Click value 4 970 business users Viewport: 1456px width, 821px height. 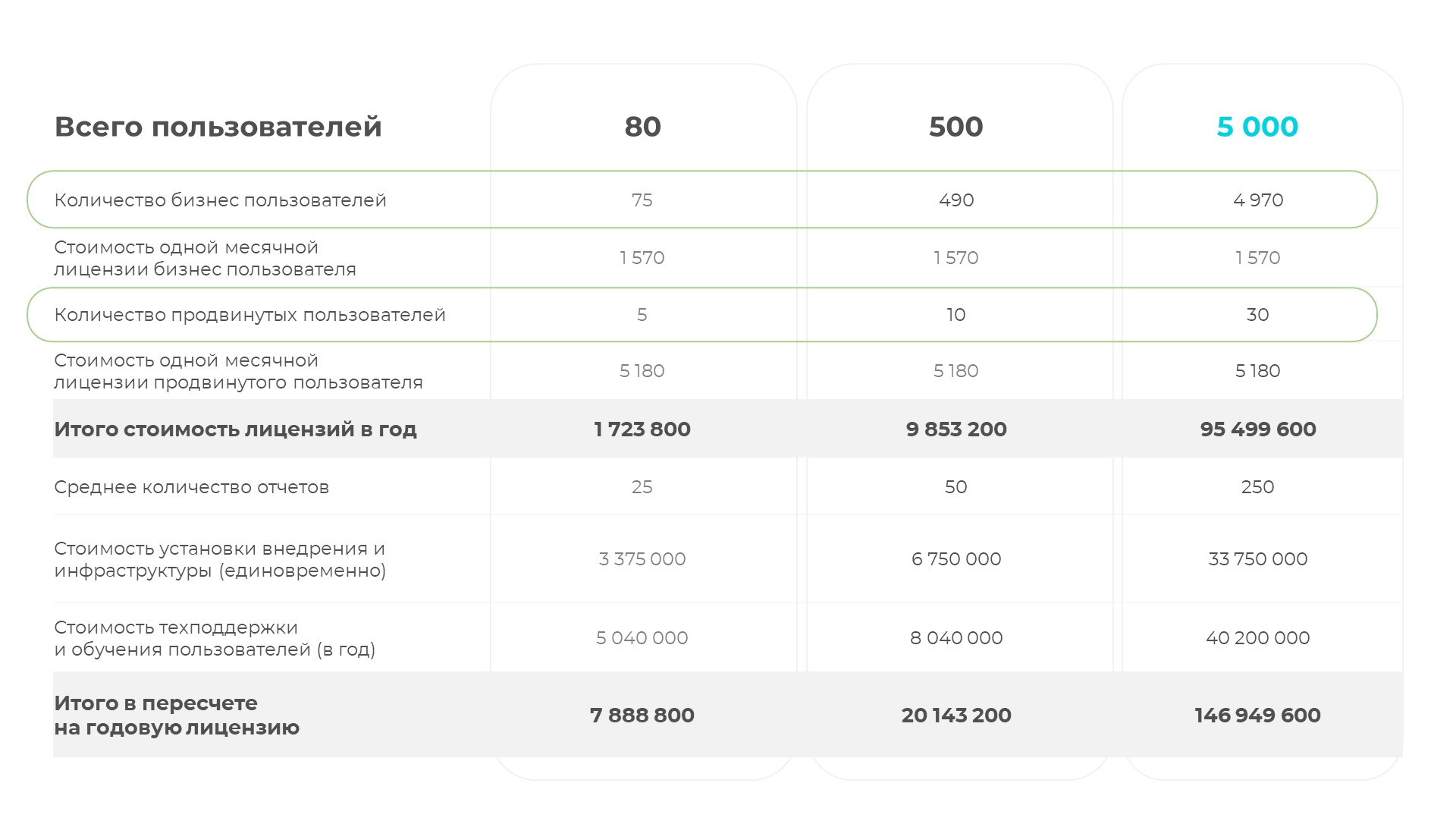pos(1258,200)
